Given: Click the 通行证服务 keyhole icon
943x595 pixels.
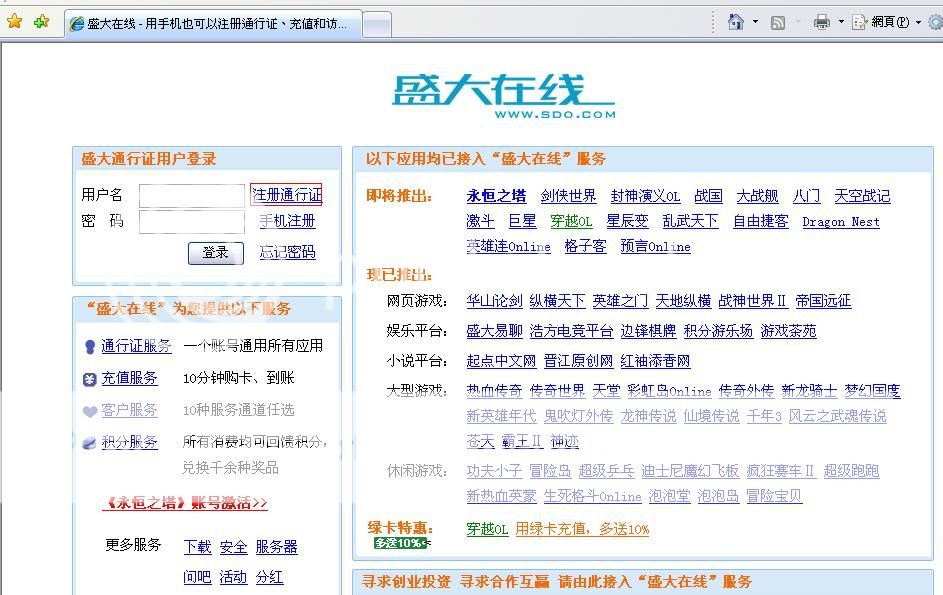Looking at the screenshot, I should pos(90,347).
